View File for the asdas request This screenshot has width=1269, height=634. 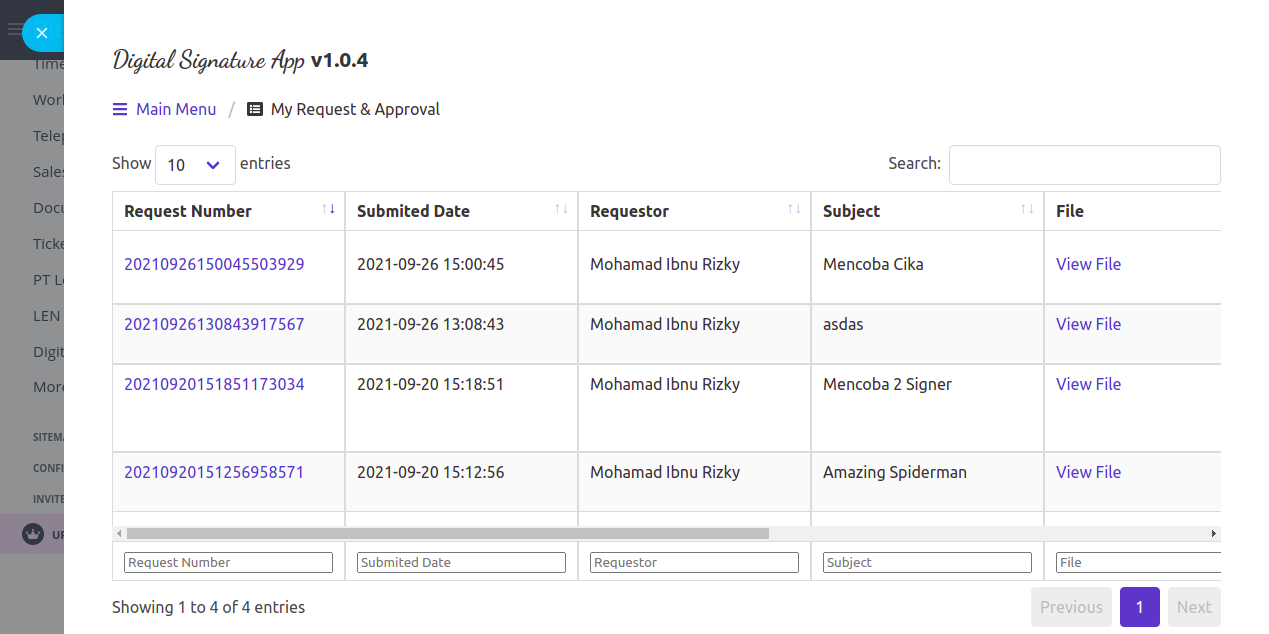pos(1088,324)
